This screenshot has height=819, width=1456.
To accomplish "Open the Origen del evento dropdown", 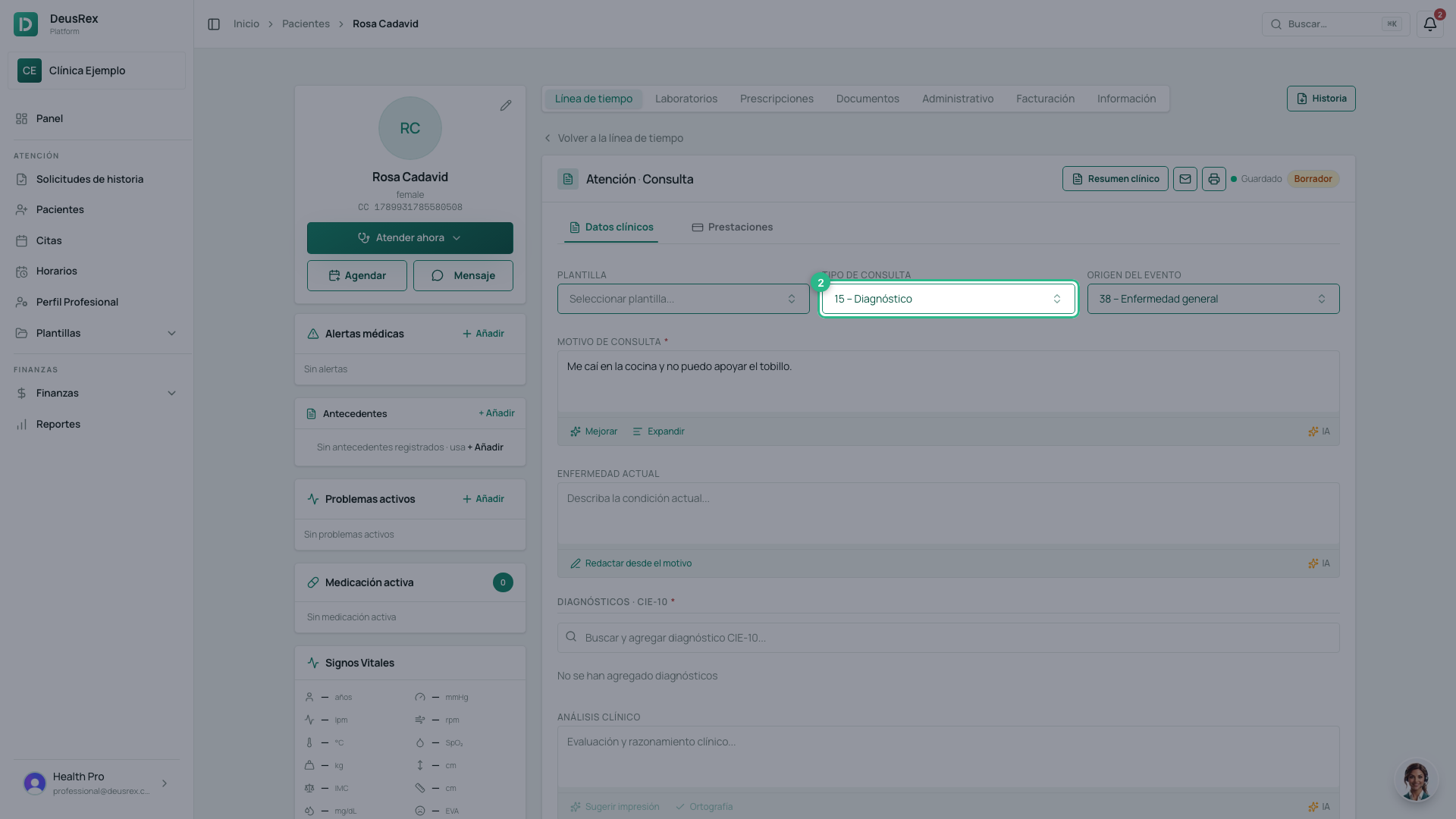I will 1213,299.
